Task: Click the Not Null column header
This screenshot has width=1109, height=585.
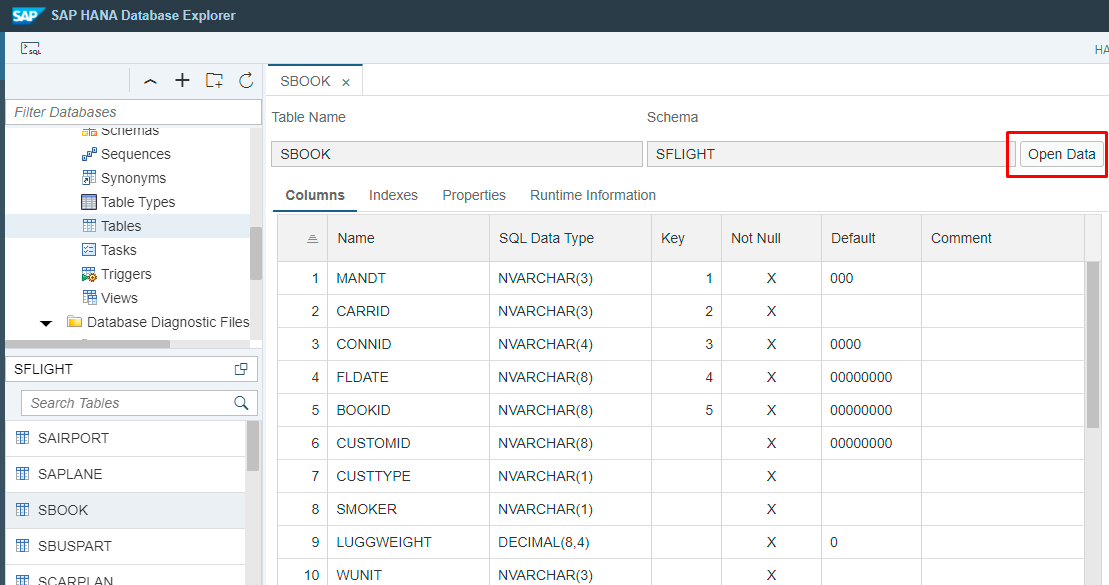Action: click(x=771, y=238)
